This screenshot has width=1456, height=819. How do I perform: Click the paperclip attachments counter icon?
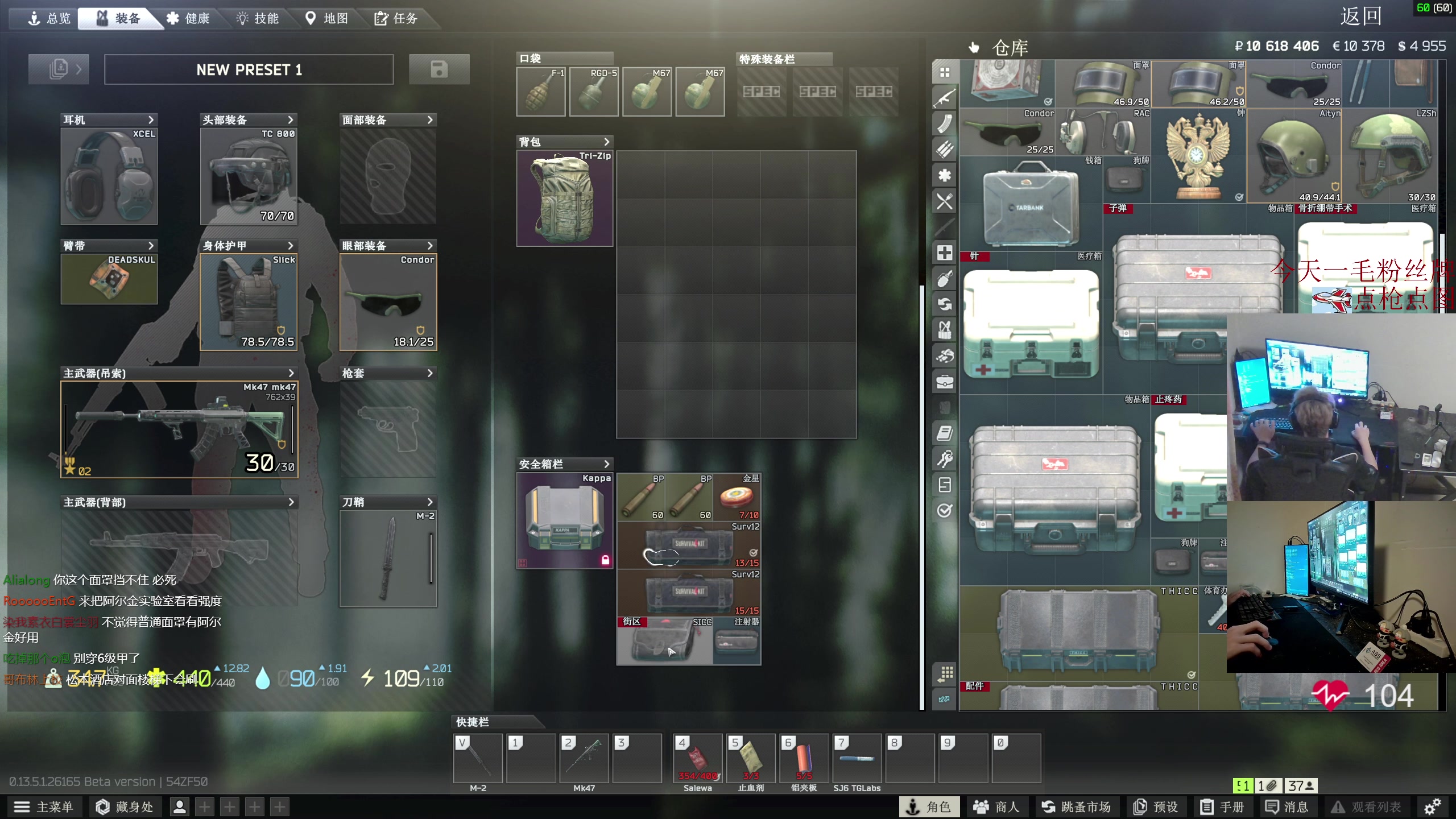pos(1268,785)
